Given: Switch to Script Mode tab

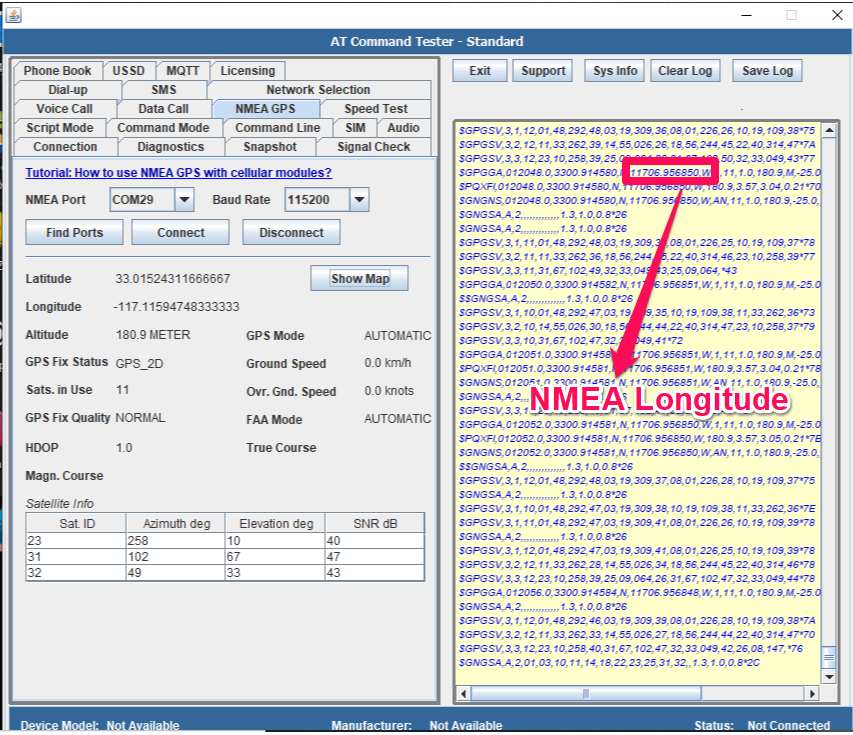Looking at the screenshot, I should coord(60,128).
